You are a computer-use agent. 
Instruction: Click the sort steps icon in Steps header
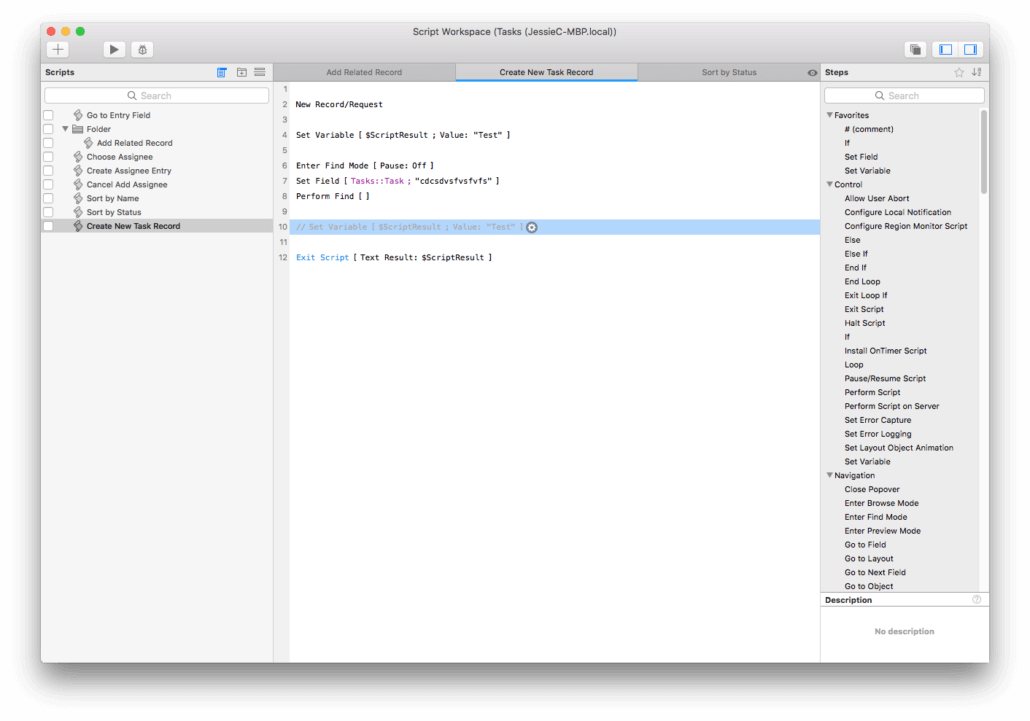click(977, 72)
